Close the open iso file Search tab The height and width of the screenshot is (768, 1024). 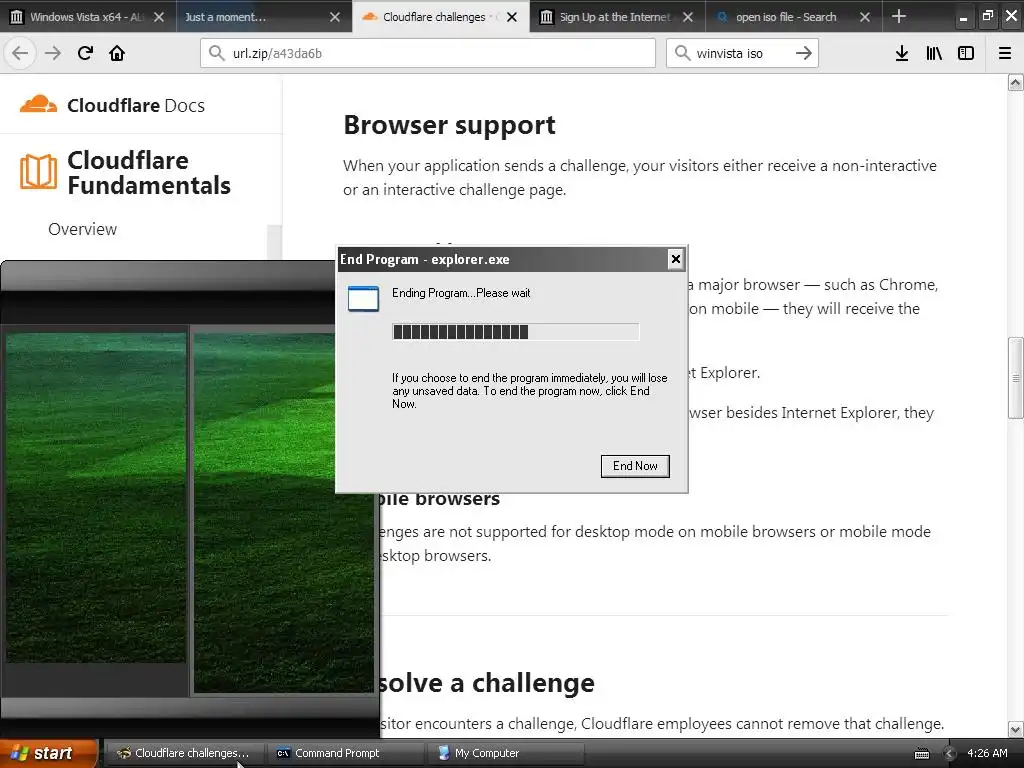point(865,17)
